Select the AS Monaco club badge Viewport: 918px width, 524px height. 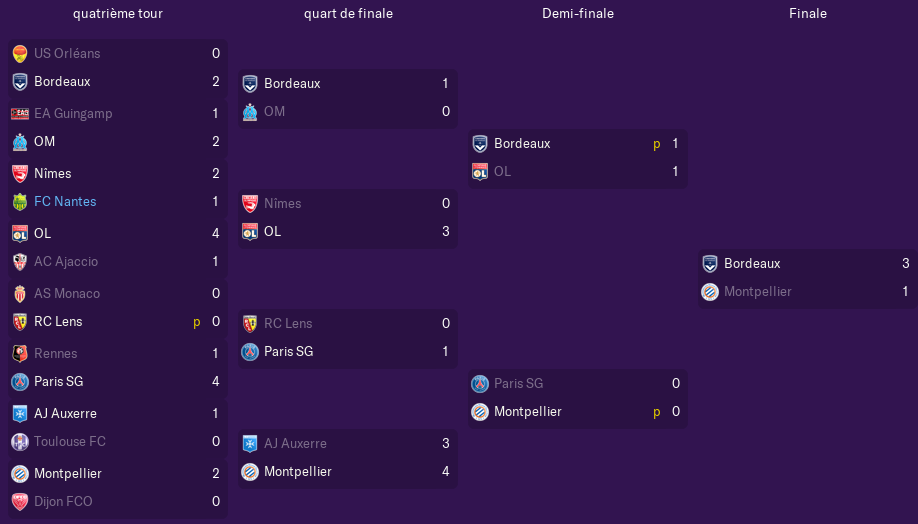[20, 293]
